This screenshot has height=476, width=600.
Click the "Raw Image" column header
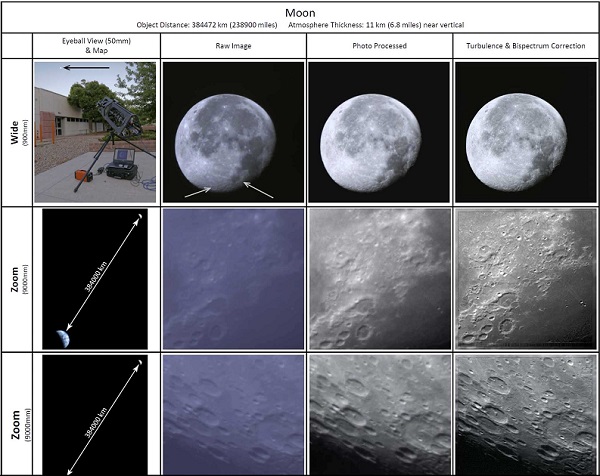231,46
